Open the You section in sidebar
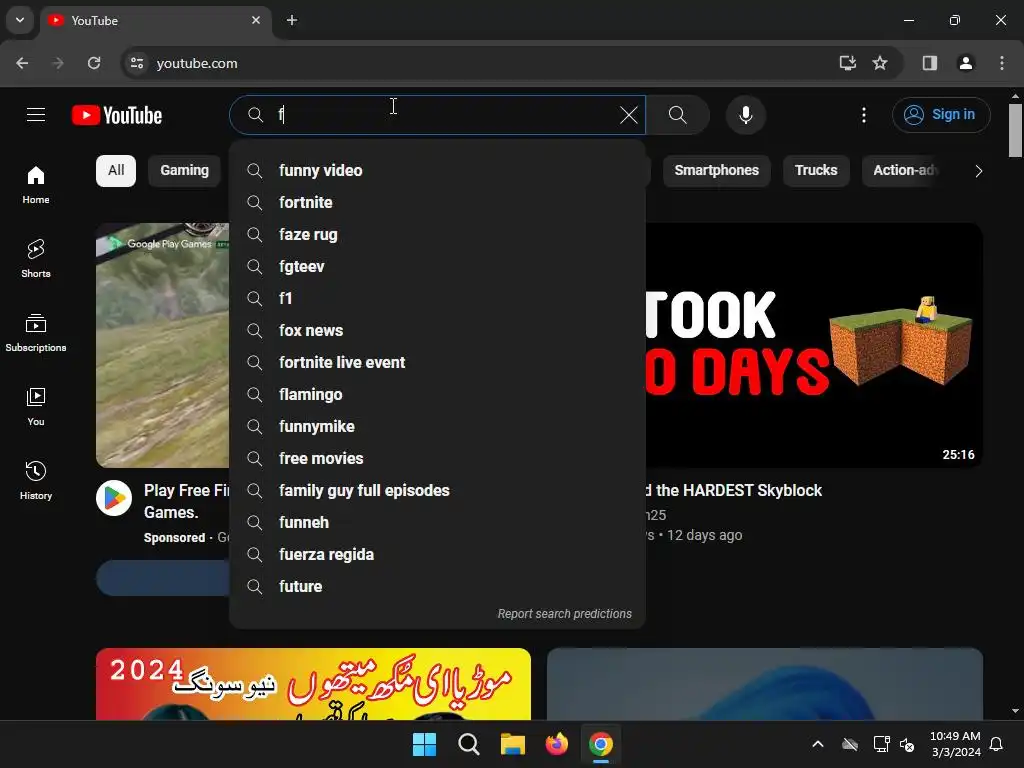This screenshot has width=1024, height=768. [x=36, y=406]
